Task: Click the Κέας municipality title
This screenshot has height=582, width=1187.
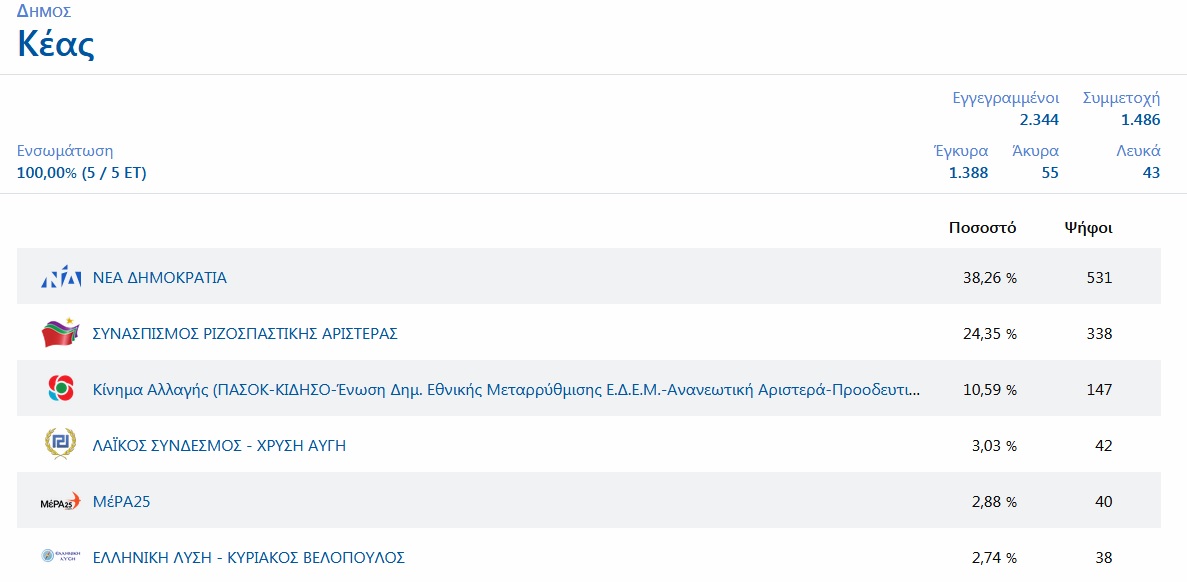Action: [56, 45]
